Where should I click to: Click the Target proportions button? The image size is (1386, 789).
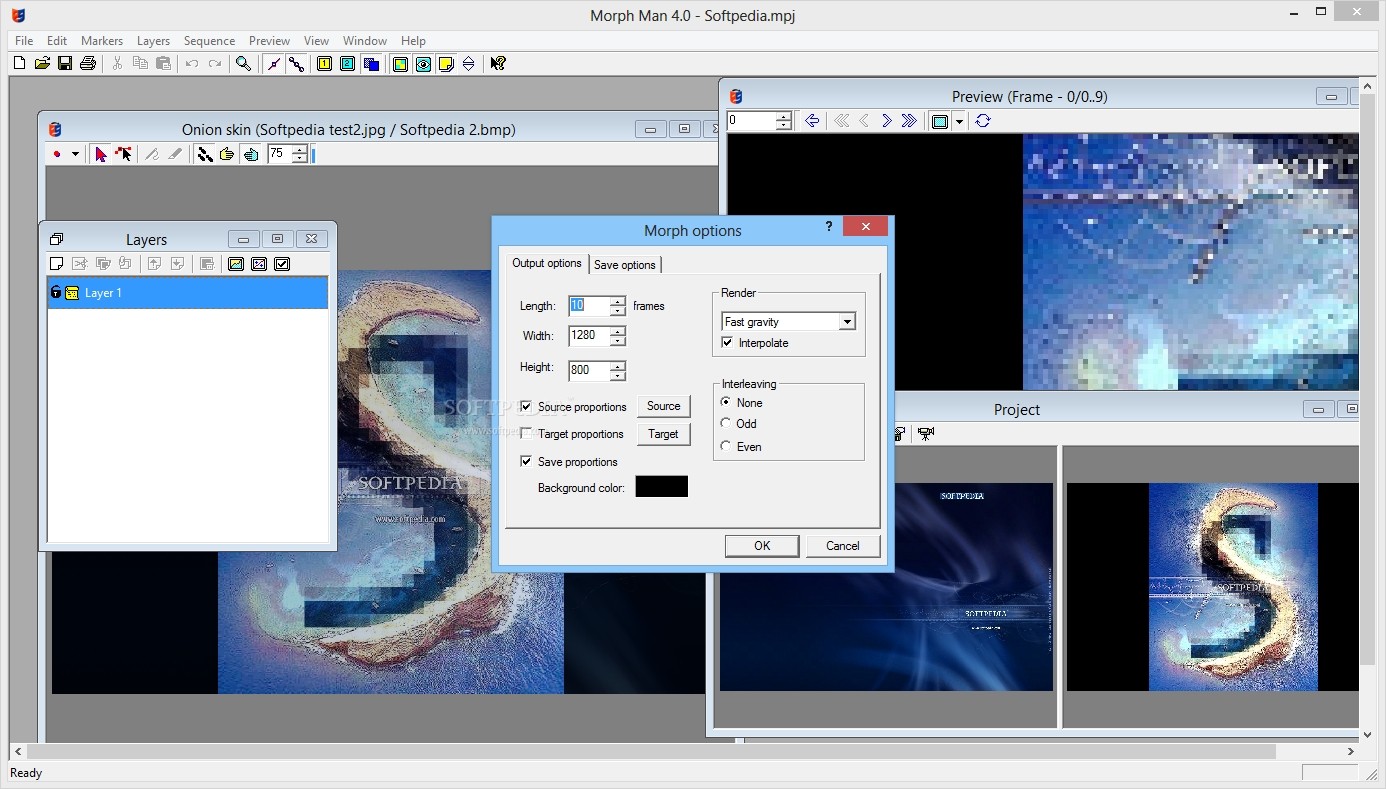[x=663, y=434]
